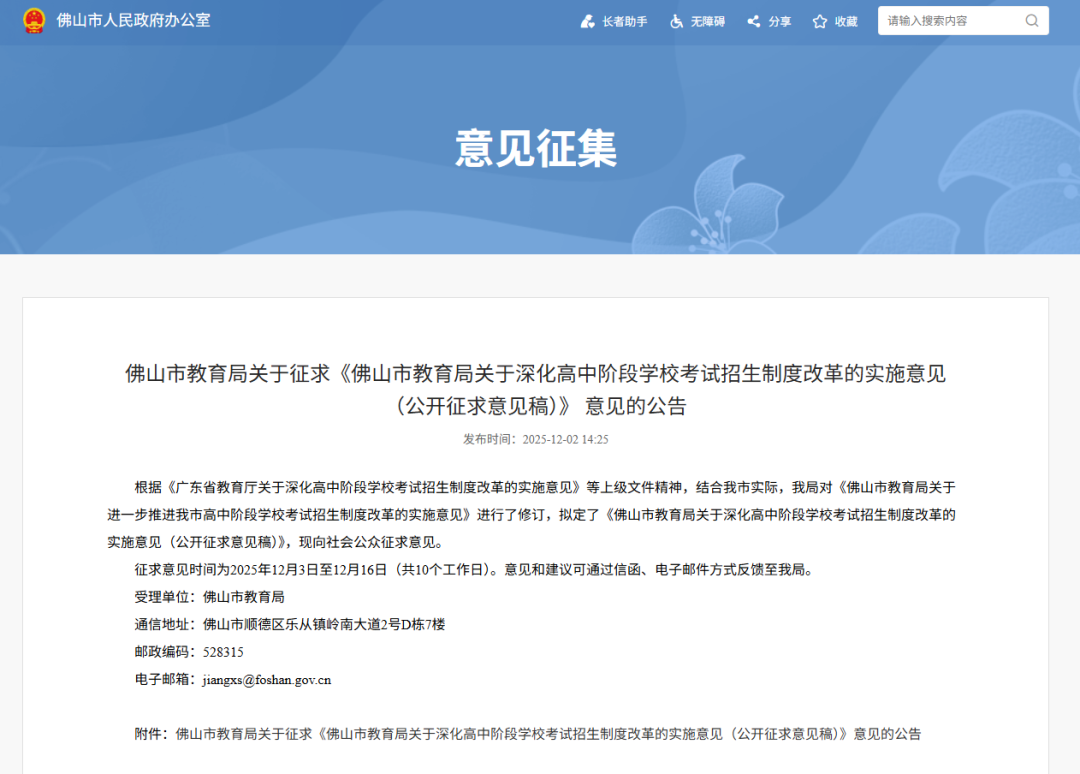Select the 无障碍 text label
The width and height of the screenshot is (1080, 774).
tap(707, 21)
